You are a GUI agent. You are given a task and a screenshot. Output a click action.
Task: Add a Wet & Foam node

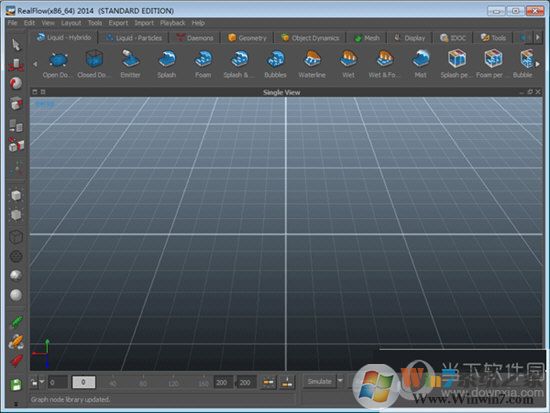click(x=384, y=65)
